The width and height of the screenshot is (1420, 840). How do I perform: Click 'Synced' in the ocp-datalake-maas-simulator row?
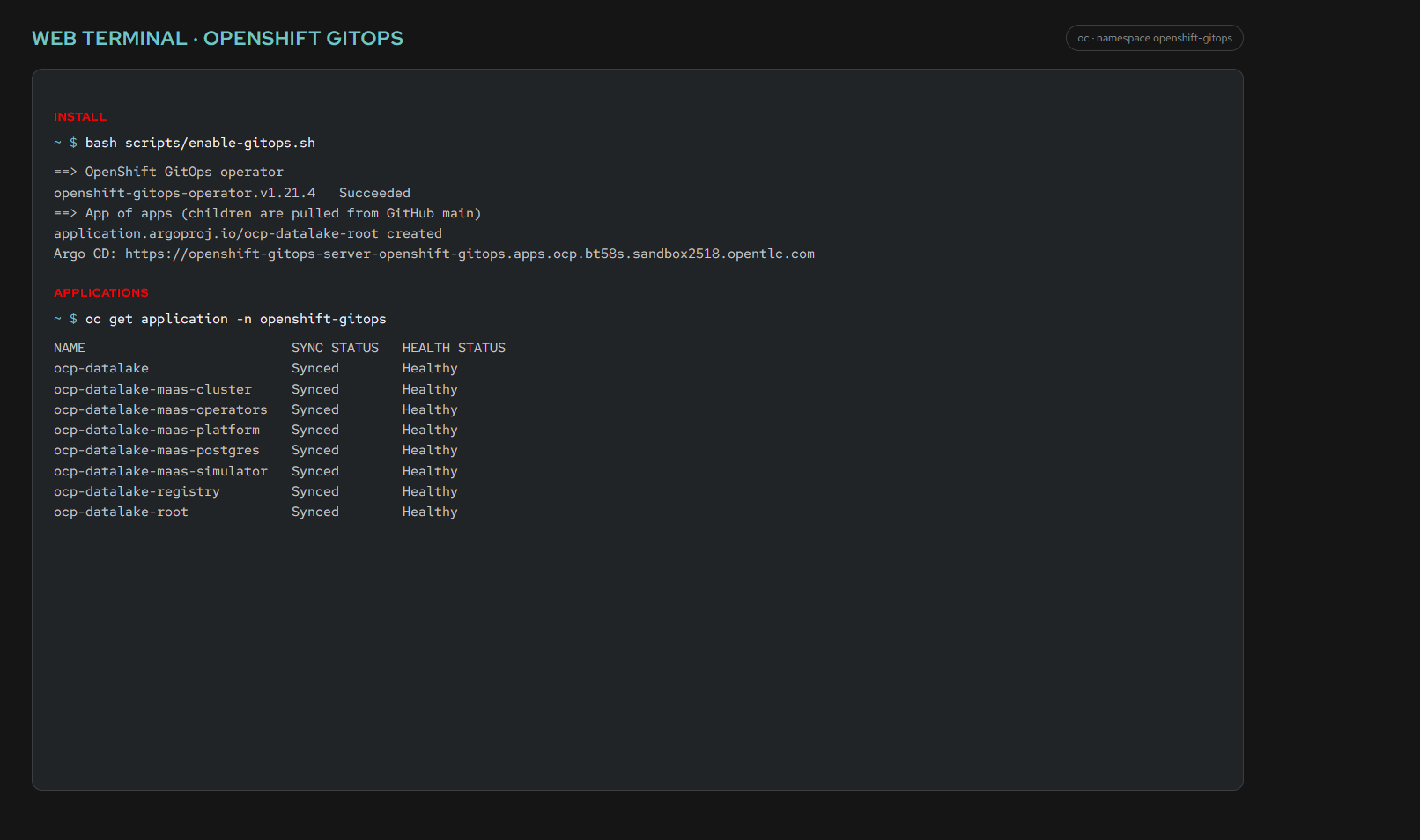315,471
